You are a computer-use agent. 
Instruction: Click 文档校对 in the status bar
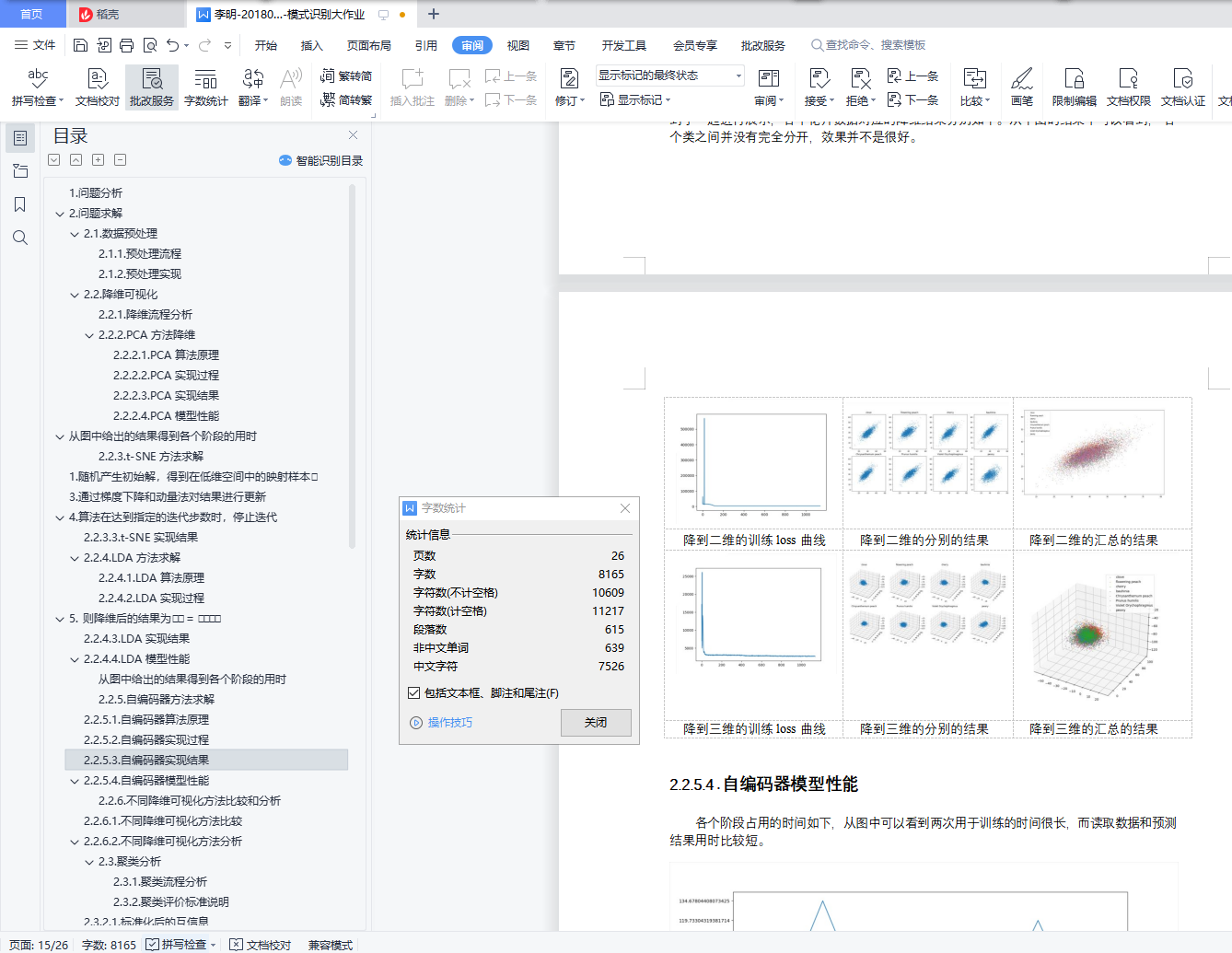point(261,945)
